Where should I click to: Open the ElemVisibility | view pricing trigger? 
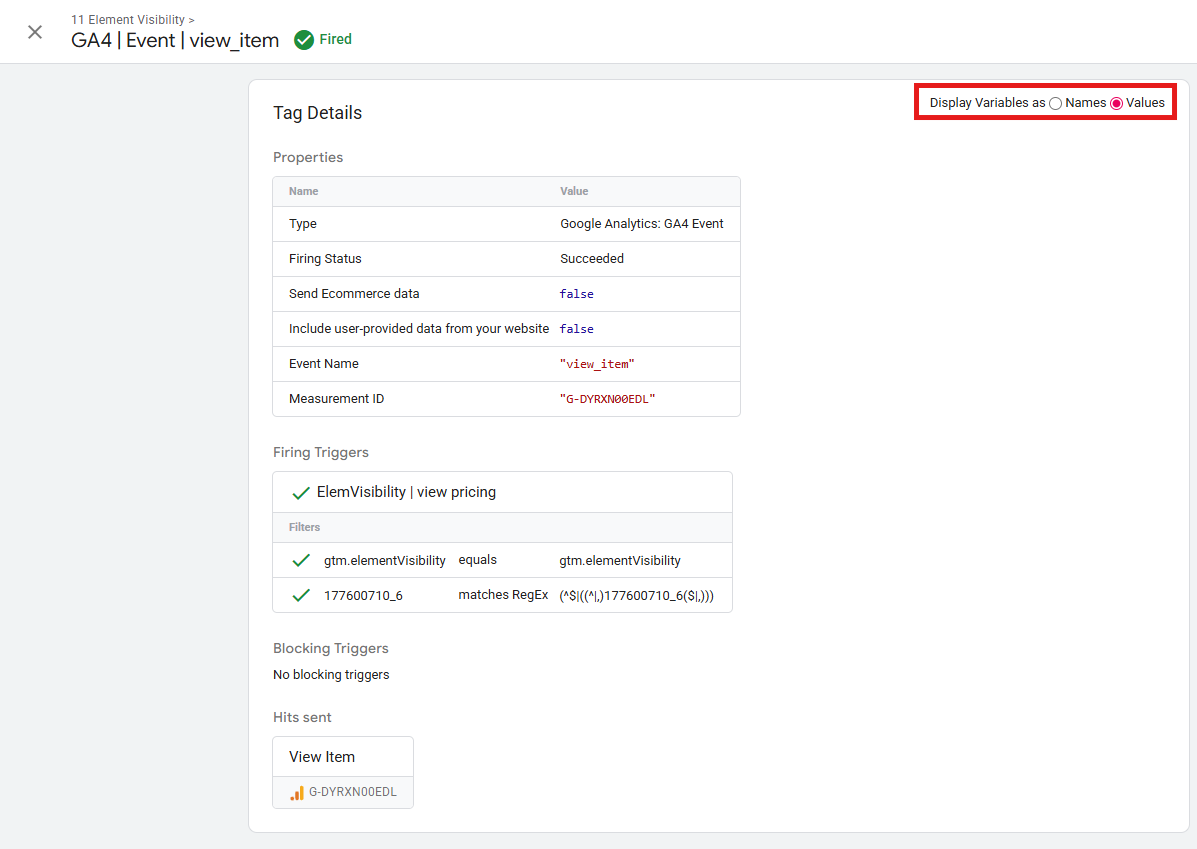(x=406, y=492)
